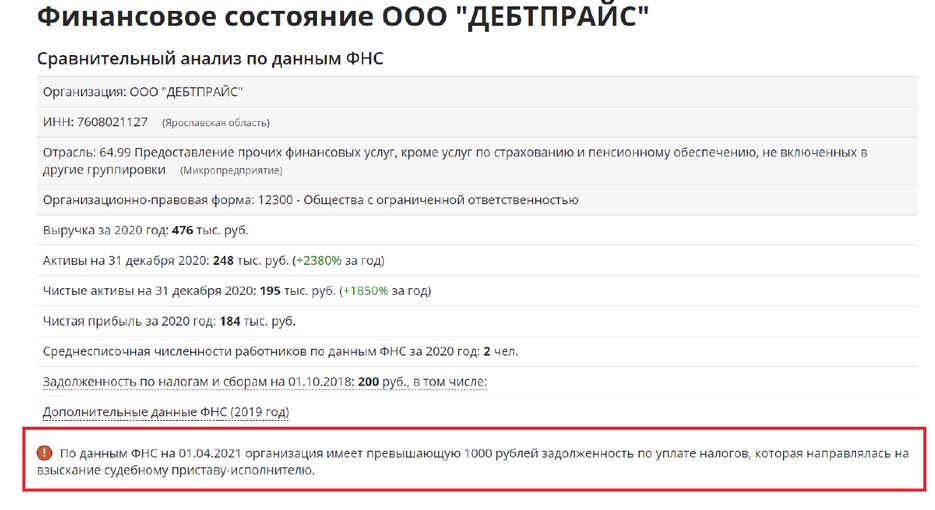Click the net assets value '195 тыс. руб.'
The image size is (935, 510).
point(298,291)
